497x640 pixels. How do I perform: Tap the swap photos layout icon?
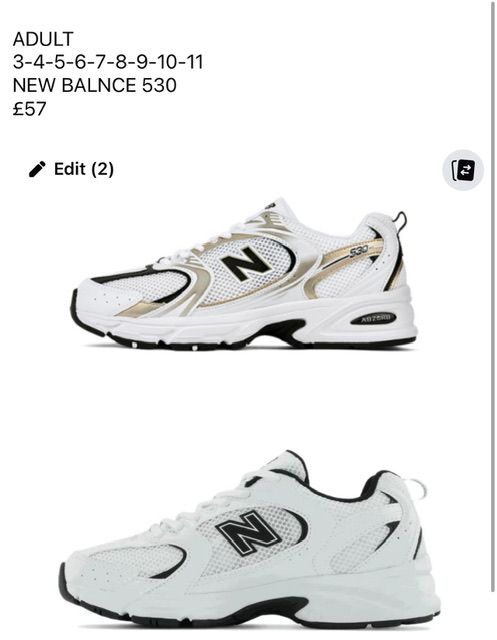coord(463,170)
